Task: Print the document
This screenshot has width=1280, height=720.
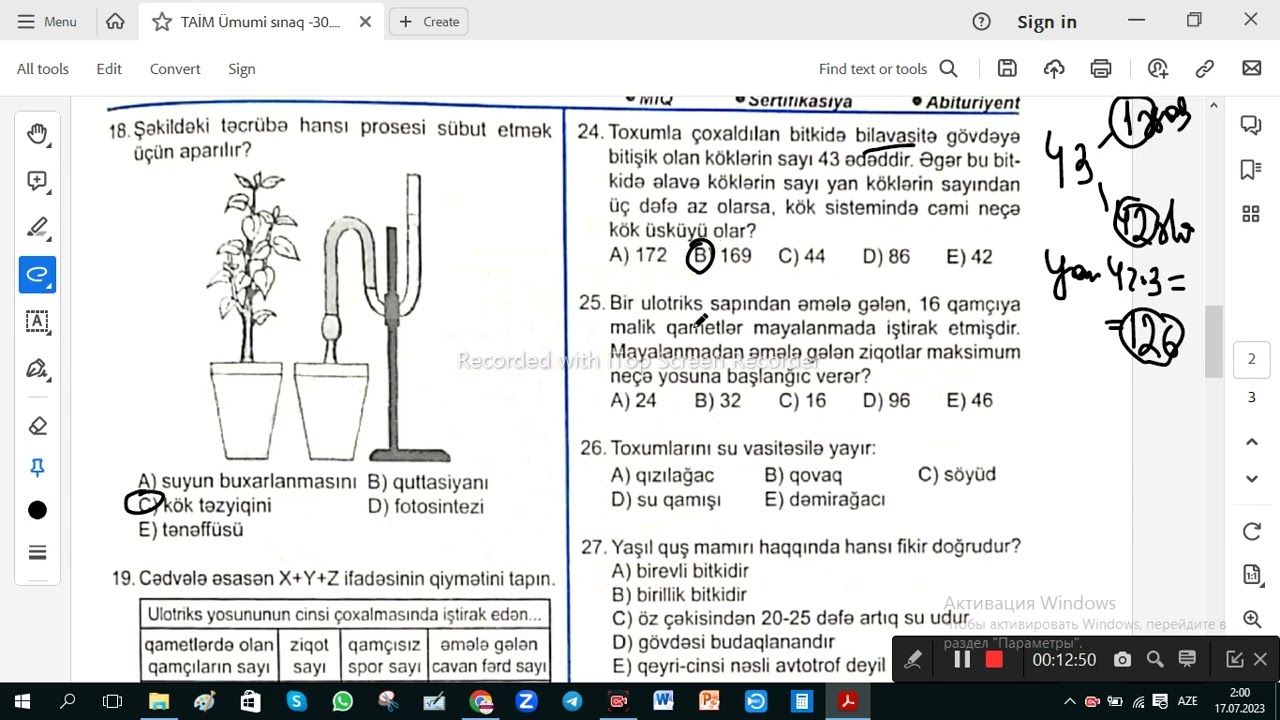Action: [1101, 69]
